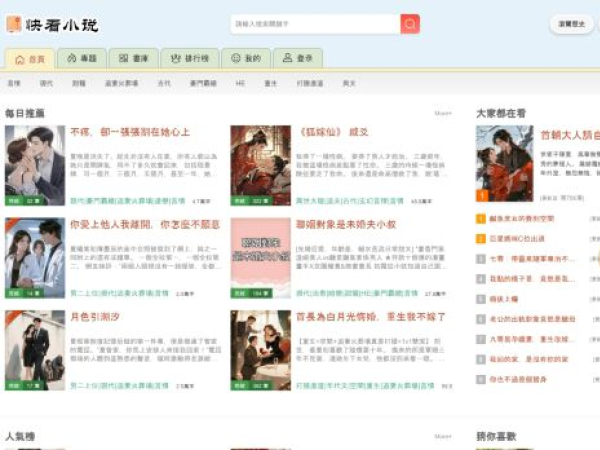Click the grey rank 9 badge in list
The width and height of the screenshot is (600, 450).
coord(481,379)
